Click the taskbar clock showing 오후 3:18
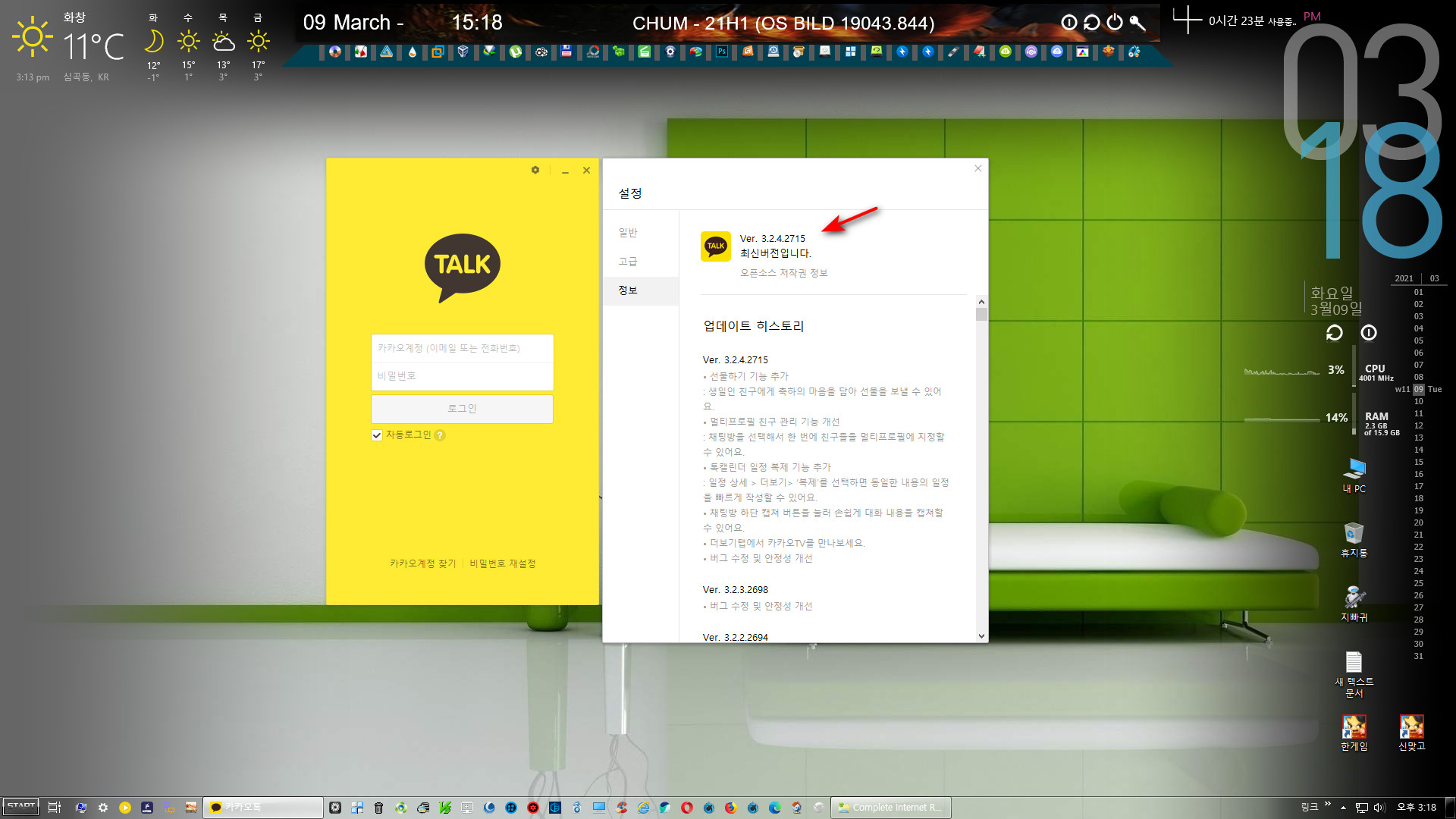 point(1417,808)
